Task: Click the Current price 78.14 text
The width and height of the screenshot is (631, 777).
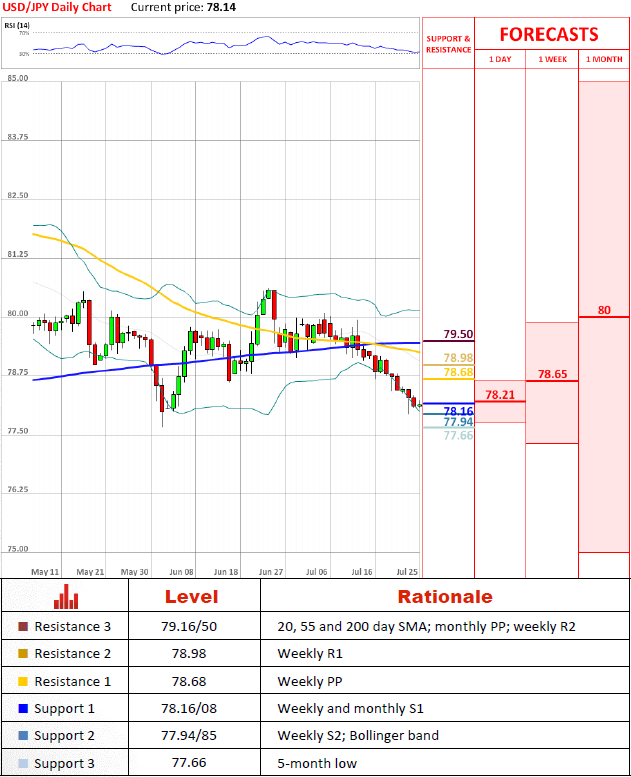Action: tap(180, 7)
